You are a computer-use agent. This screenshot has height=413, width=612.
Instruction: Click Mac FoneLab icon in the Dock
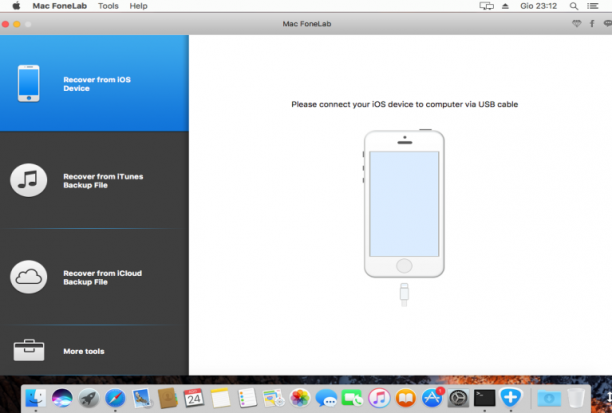click(511, 398)
